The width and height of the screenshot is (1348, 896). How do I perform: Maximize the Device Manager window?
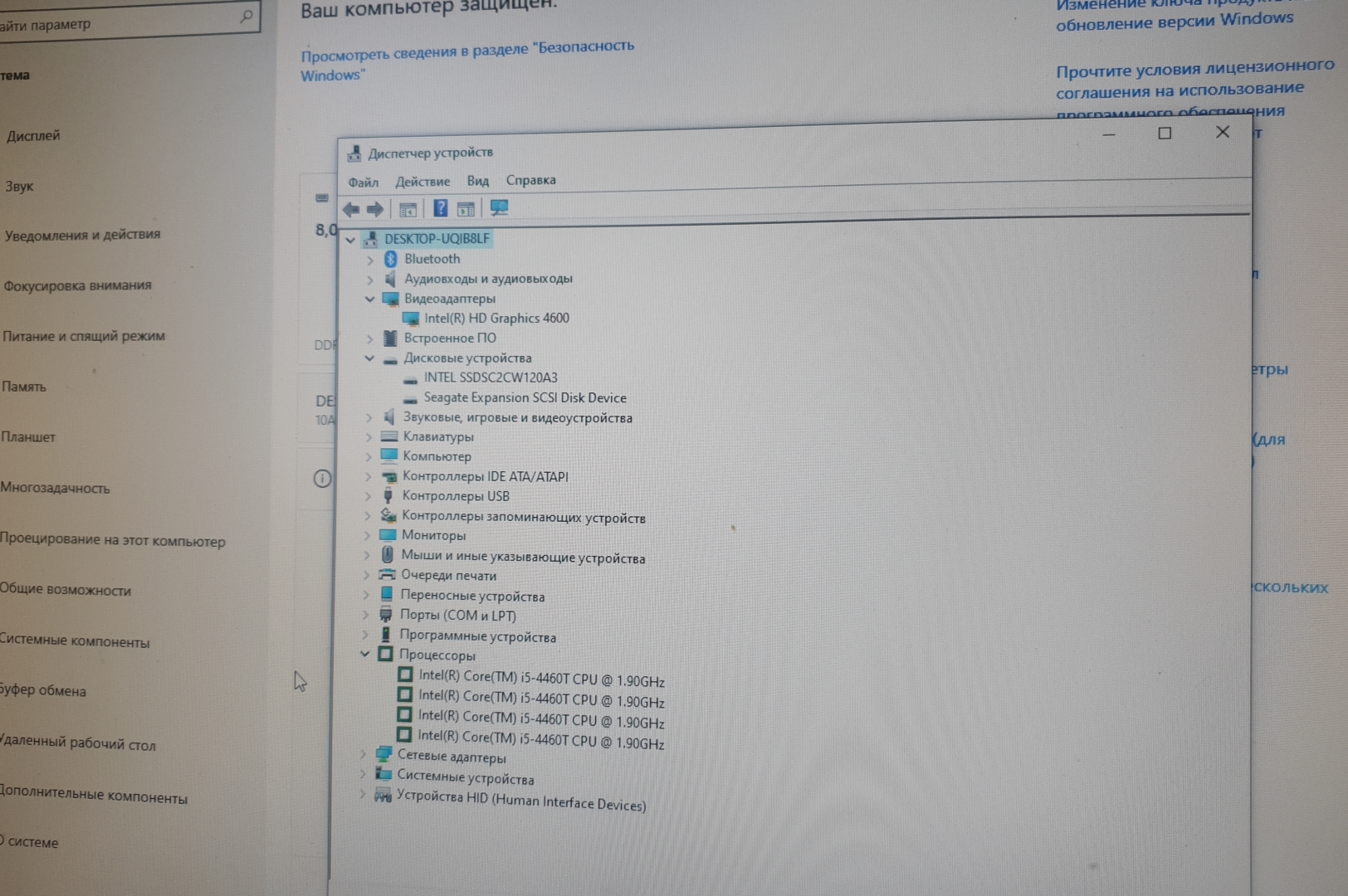pos(1165,134)
